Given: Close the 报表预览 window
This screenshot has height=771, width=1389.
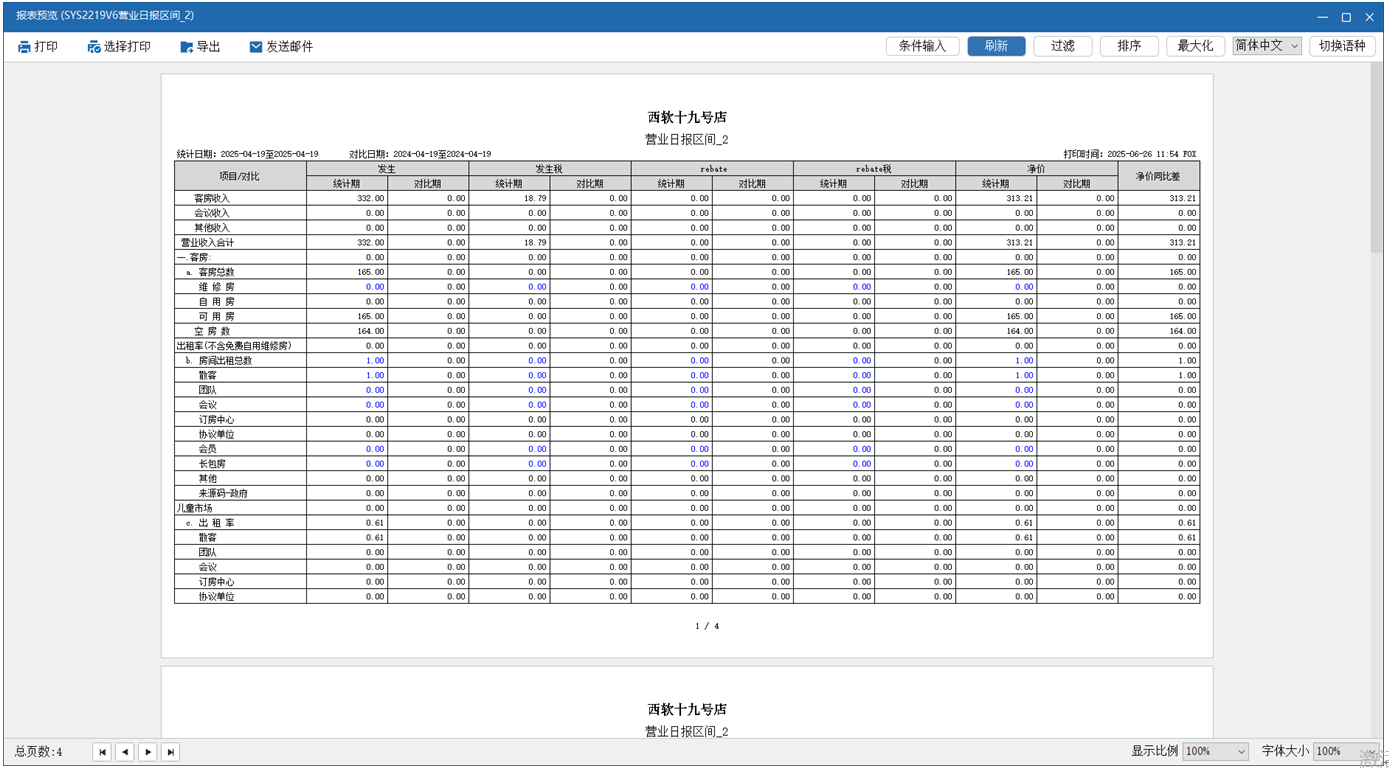Looking at the screenshot, I should pyautogui.click(x=1369, y=17).
